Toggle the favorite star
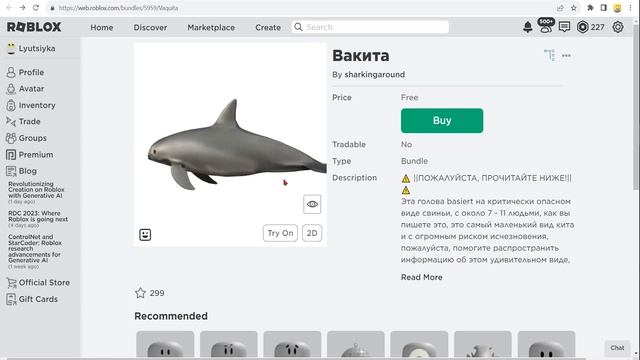This screenshot has height=360, width=640. (140, 293)
